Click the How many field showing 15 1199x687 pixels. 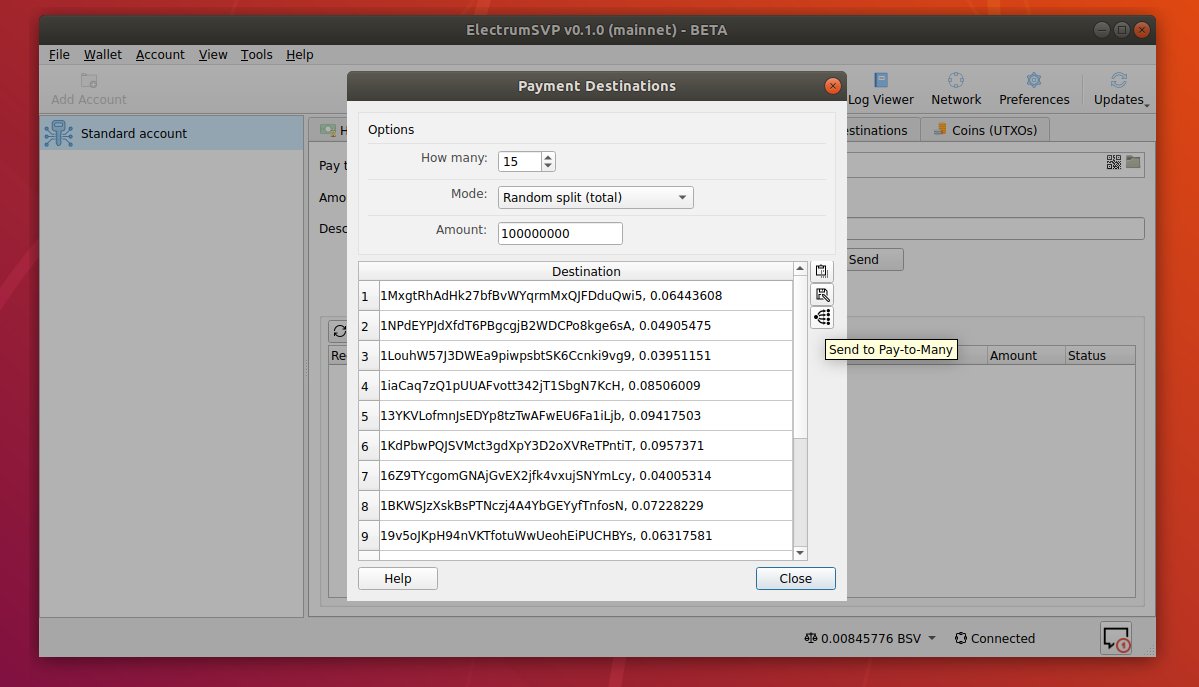pyautogui.click(x=520, y=161)
